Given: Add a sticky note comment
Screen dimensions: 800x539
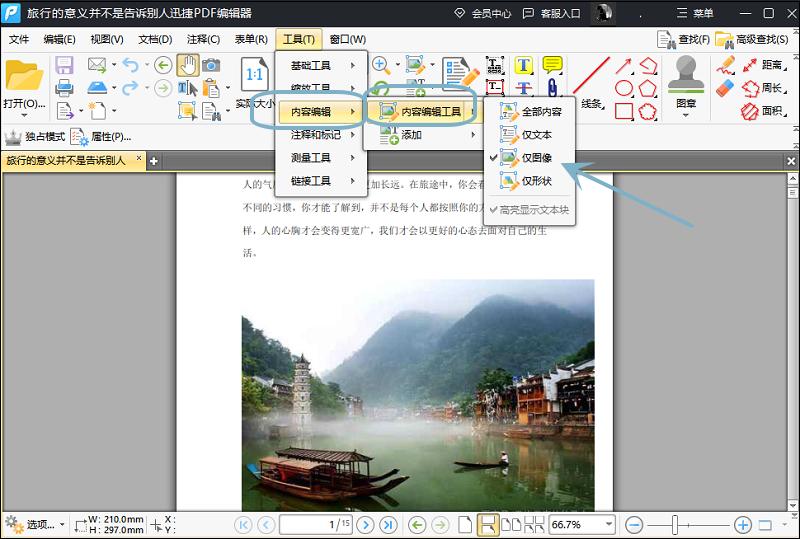Looking at the screenshot, I should pos(553,65).
